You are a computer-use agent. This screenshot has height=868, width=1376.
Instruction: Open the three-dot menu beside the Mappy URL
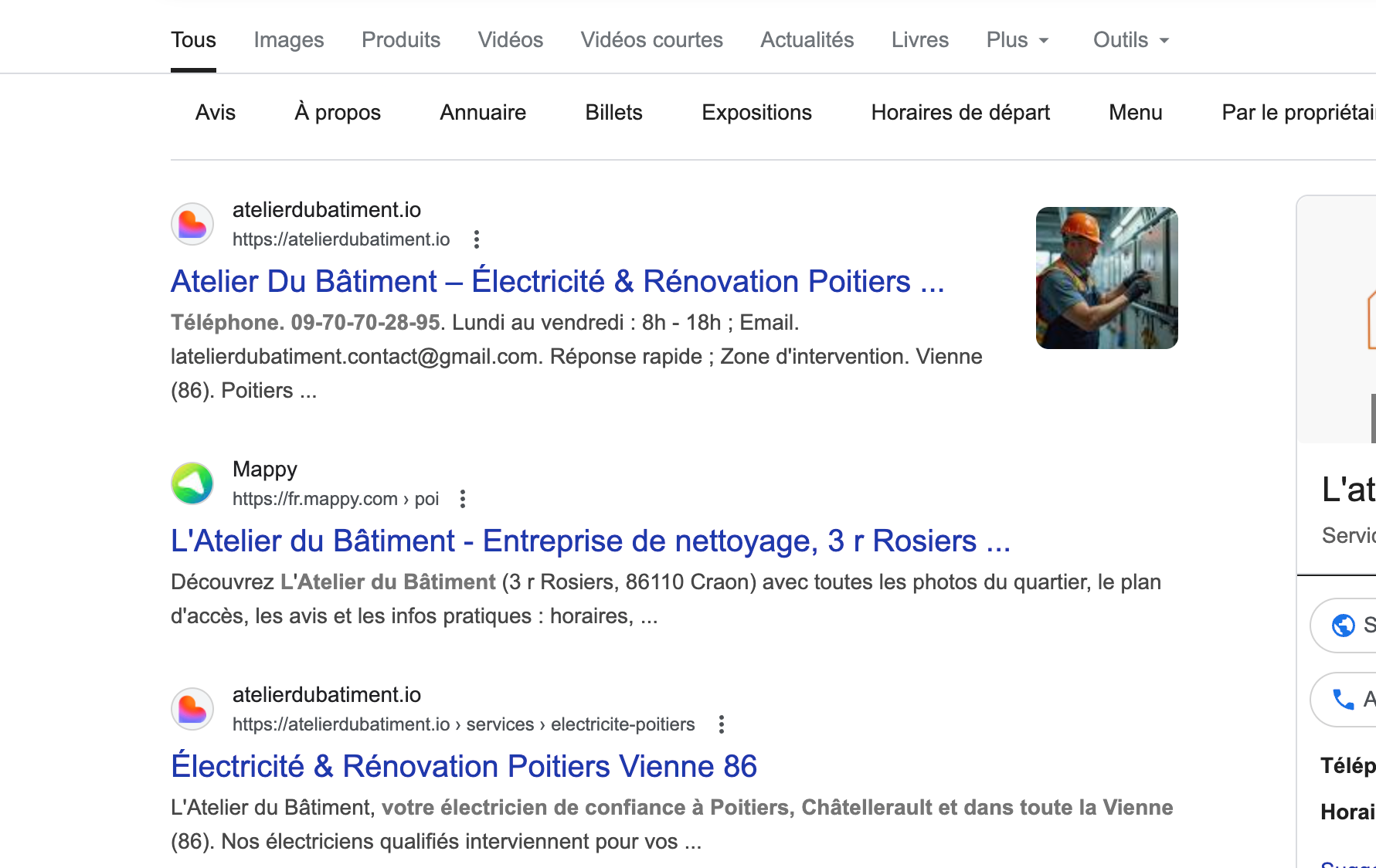click(463, 499)
